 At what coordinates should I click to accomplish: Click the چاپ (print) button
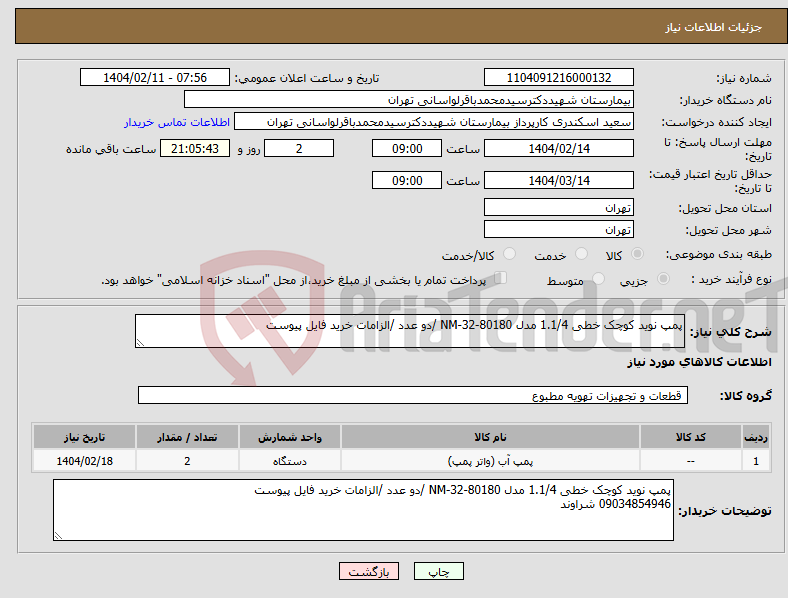pyautogui.click(x=438, y=571)
